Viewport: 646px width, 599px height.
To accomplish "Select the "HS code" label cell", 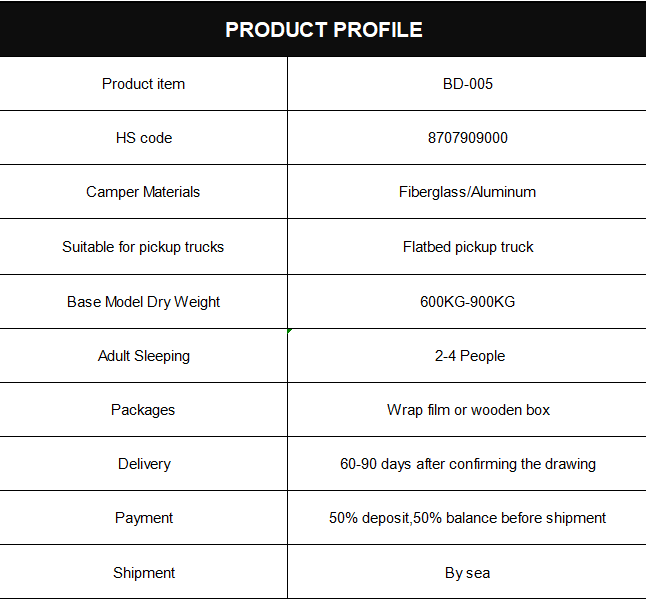I will coord(143,138).
